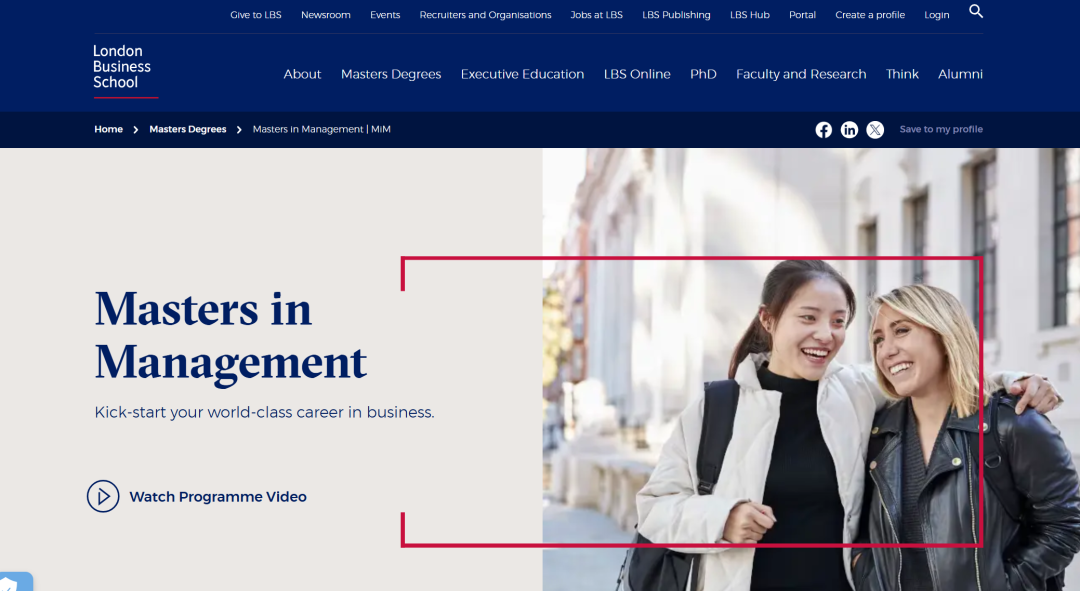Navigate to Home breadcrumb
This screenshot has width=1080, height=591.
[108, 130]
